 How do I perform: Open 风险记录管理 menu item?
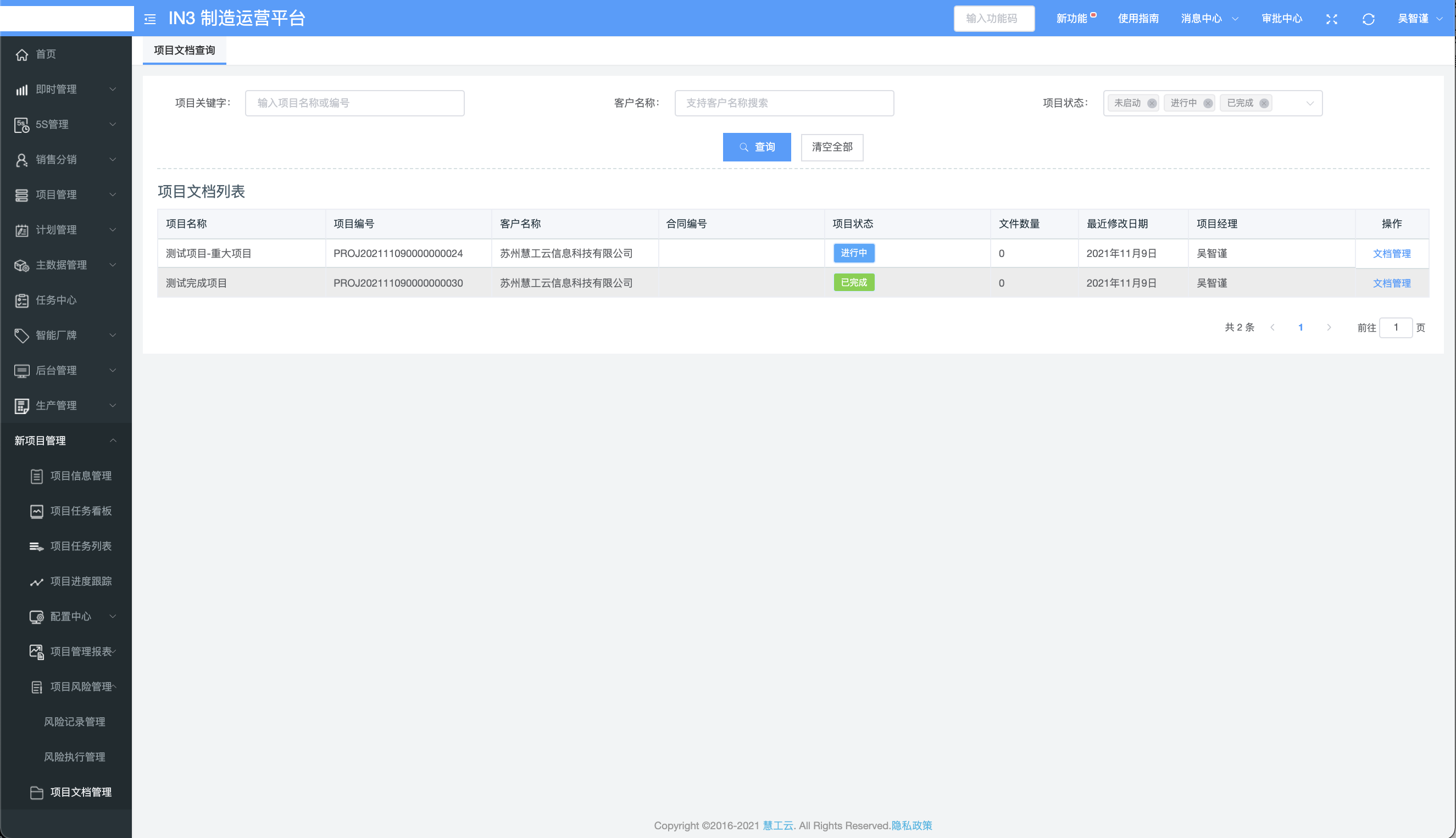(x=74, y=722)
